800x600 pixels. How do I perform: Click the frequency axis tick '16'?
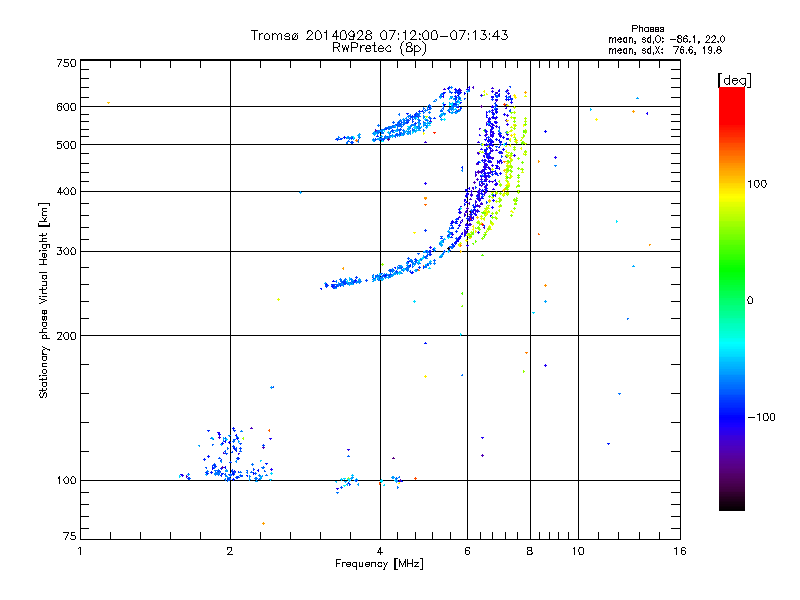(680, 551)
